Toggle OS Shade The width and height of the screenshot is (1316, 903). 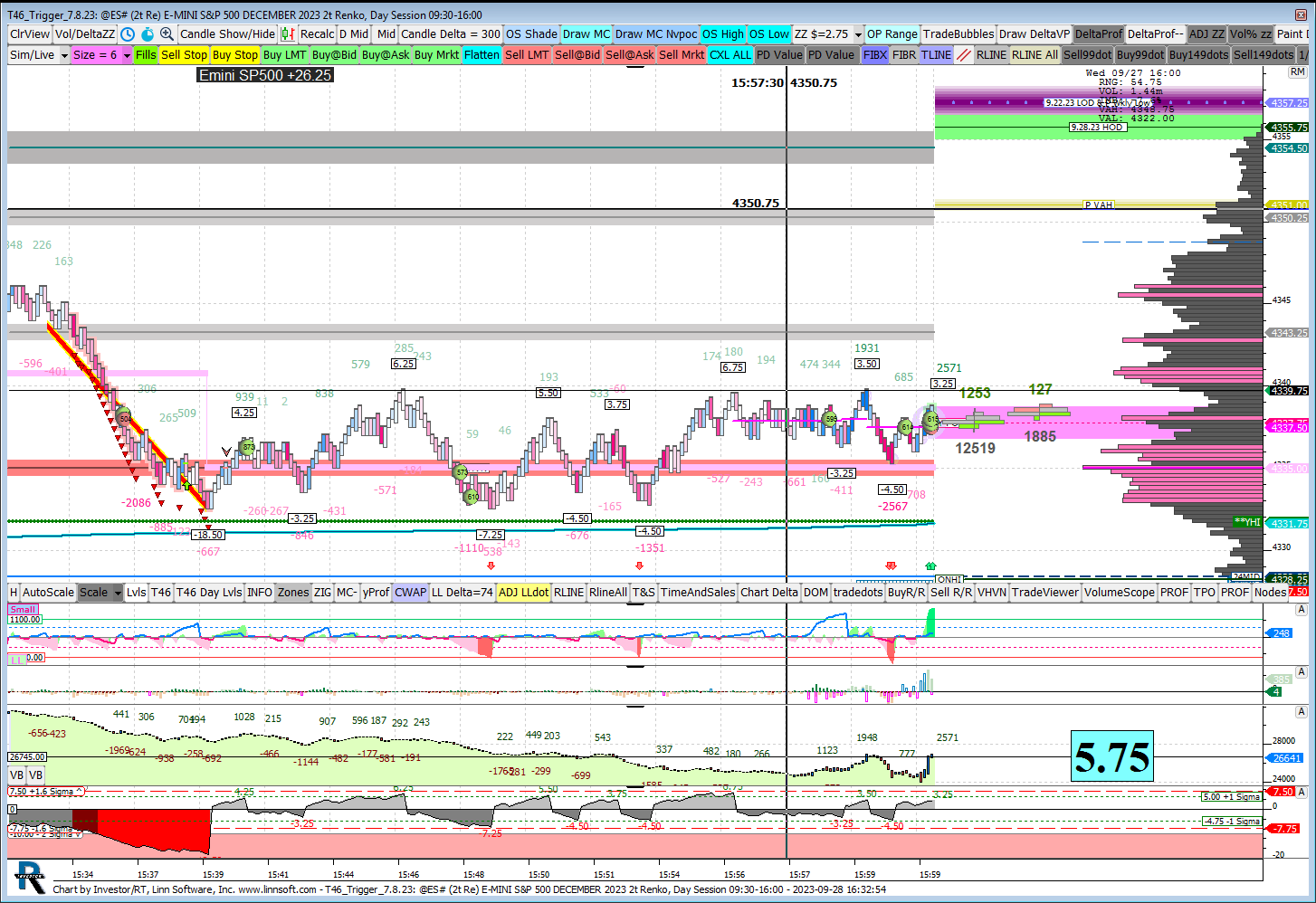click(531, 33)
